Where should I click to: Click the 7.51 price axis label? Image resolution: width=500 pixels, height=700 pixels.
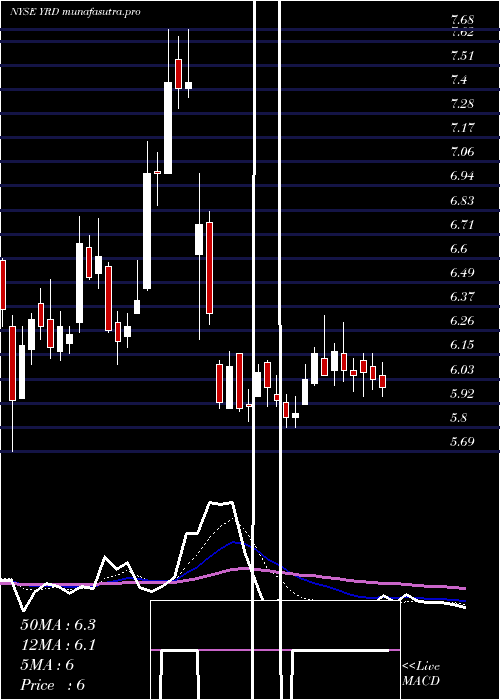pos(462,56)
